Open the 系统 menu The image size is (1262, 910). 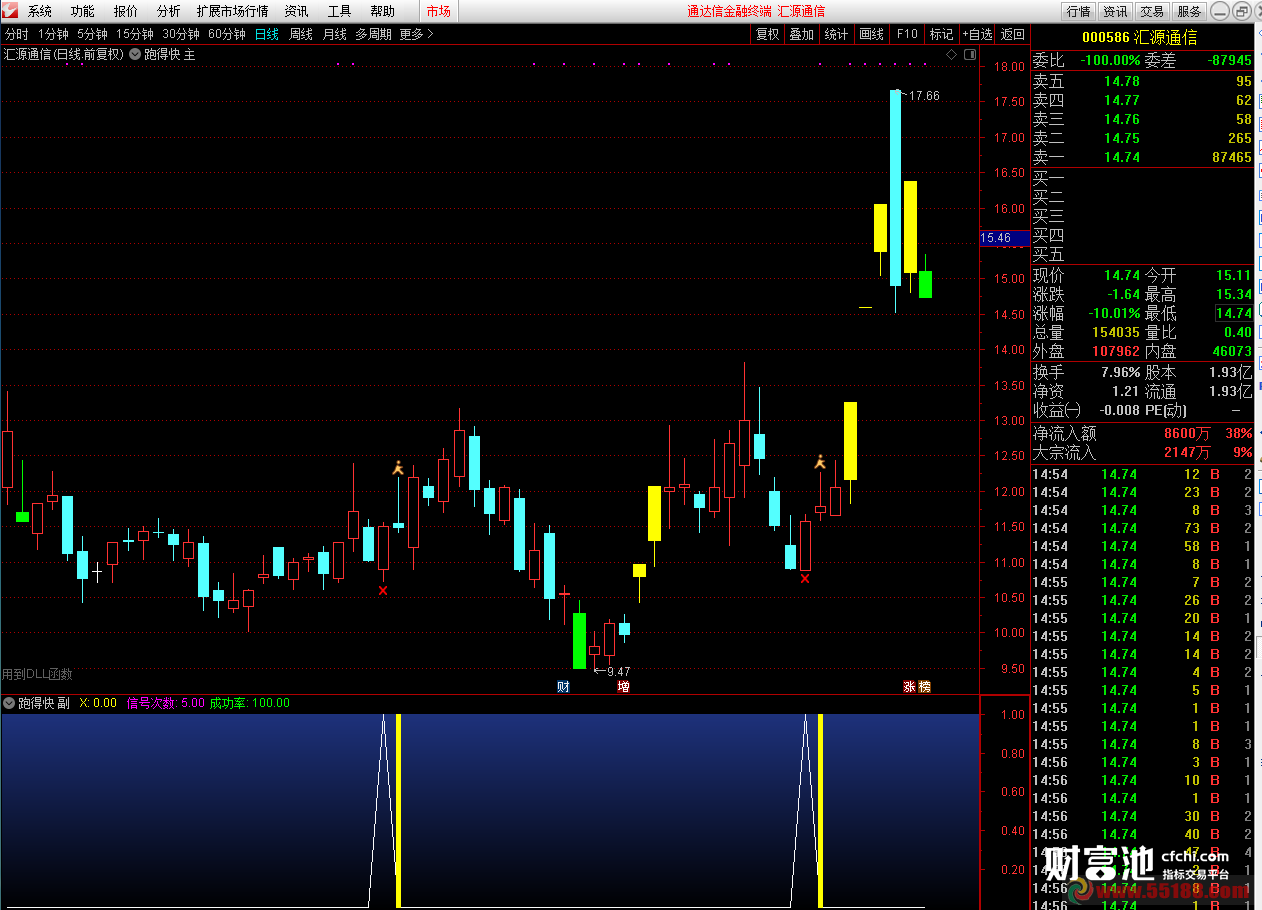coord(40,11)
